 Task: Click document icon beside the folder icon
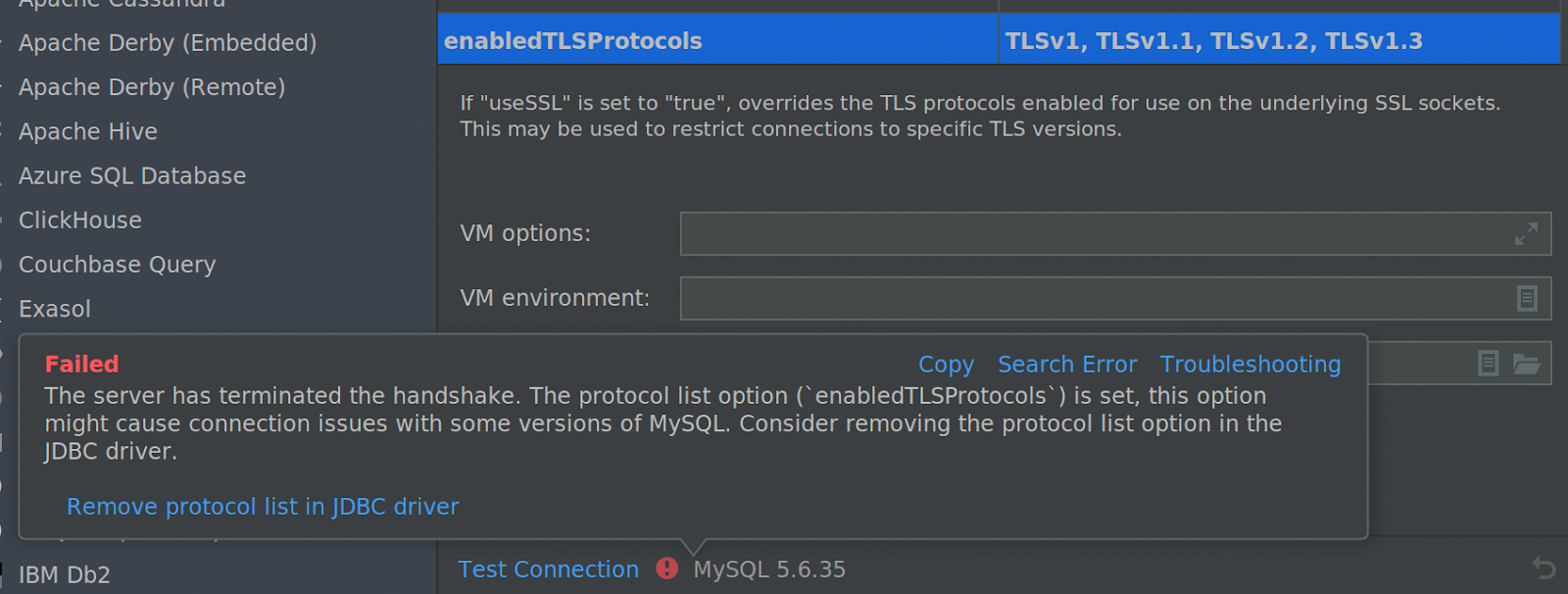(x=1488, y=364)
